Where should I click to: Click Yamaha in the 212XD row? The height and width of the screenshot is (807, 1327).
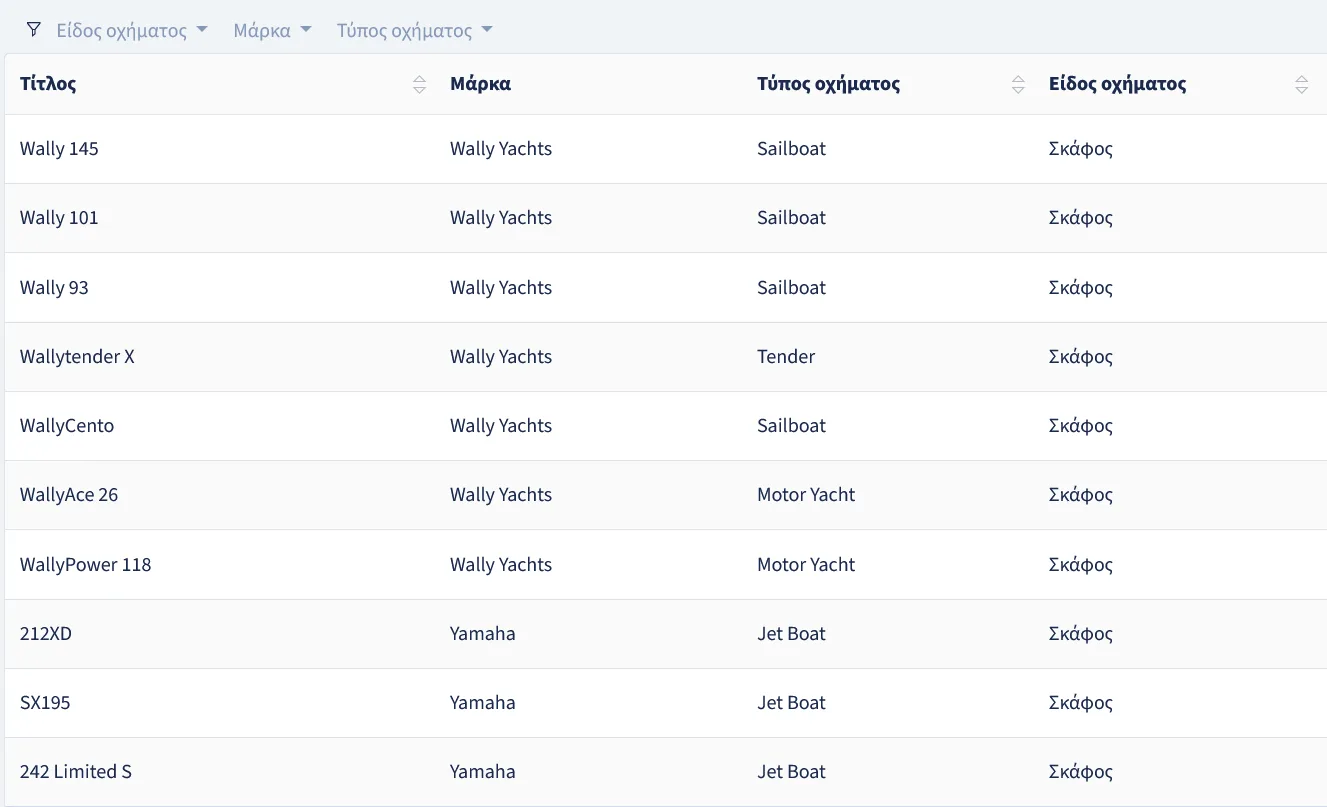click(483, 634)
